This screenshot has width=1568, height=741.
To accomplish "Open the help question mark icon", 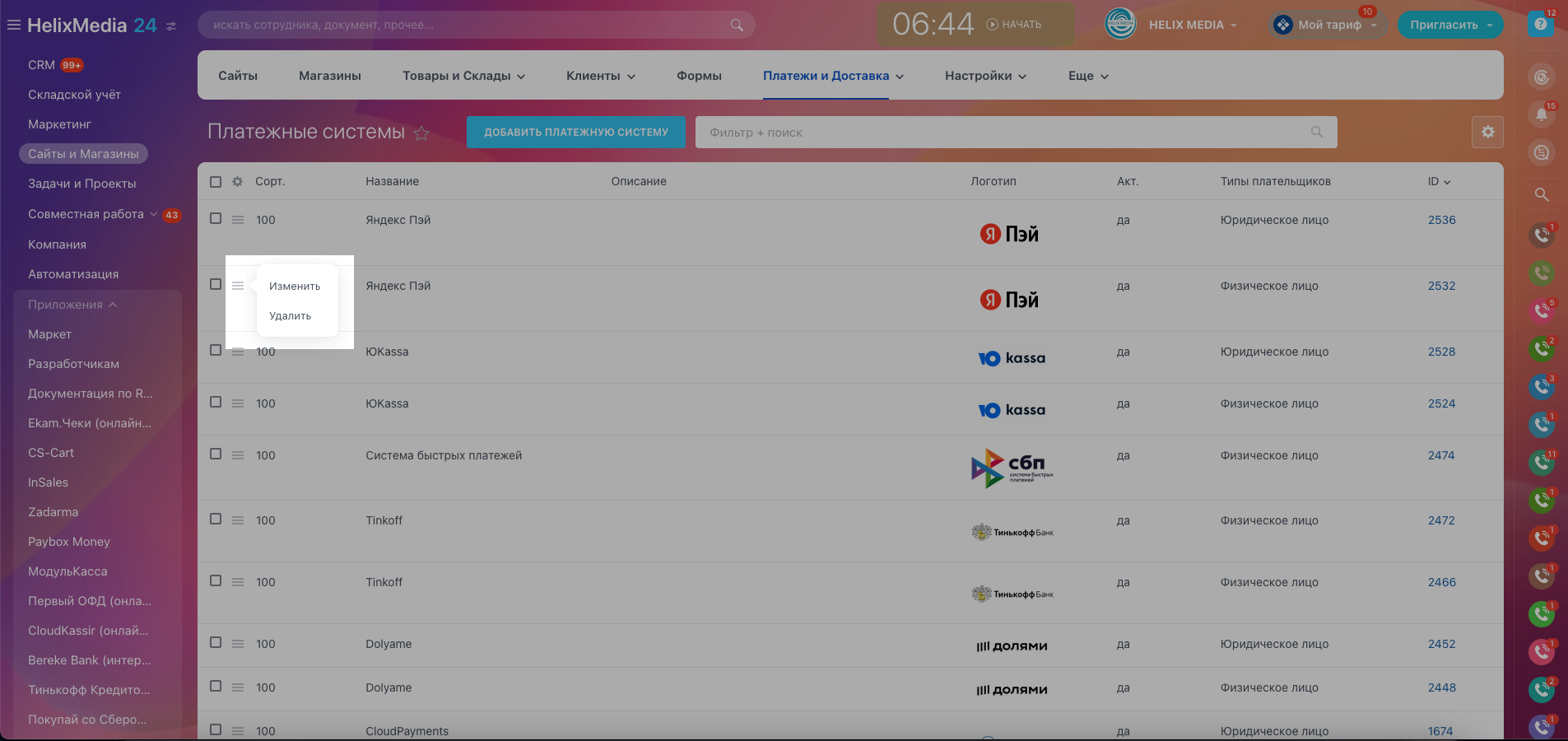I will tap(1541, 25).
